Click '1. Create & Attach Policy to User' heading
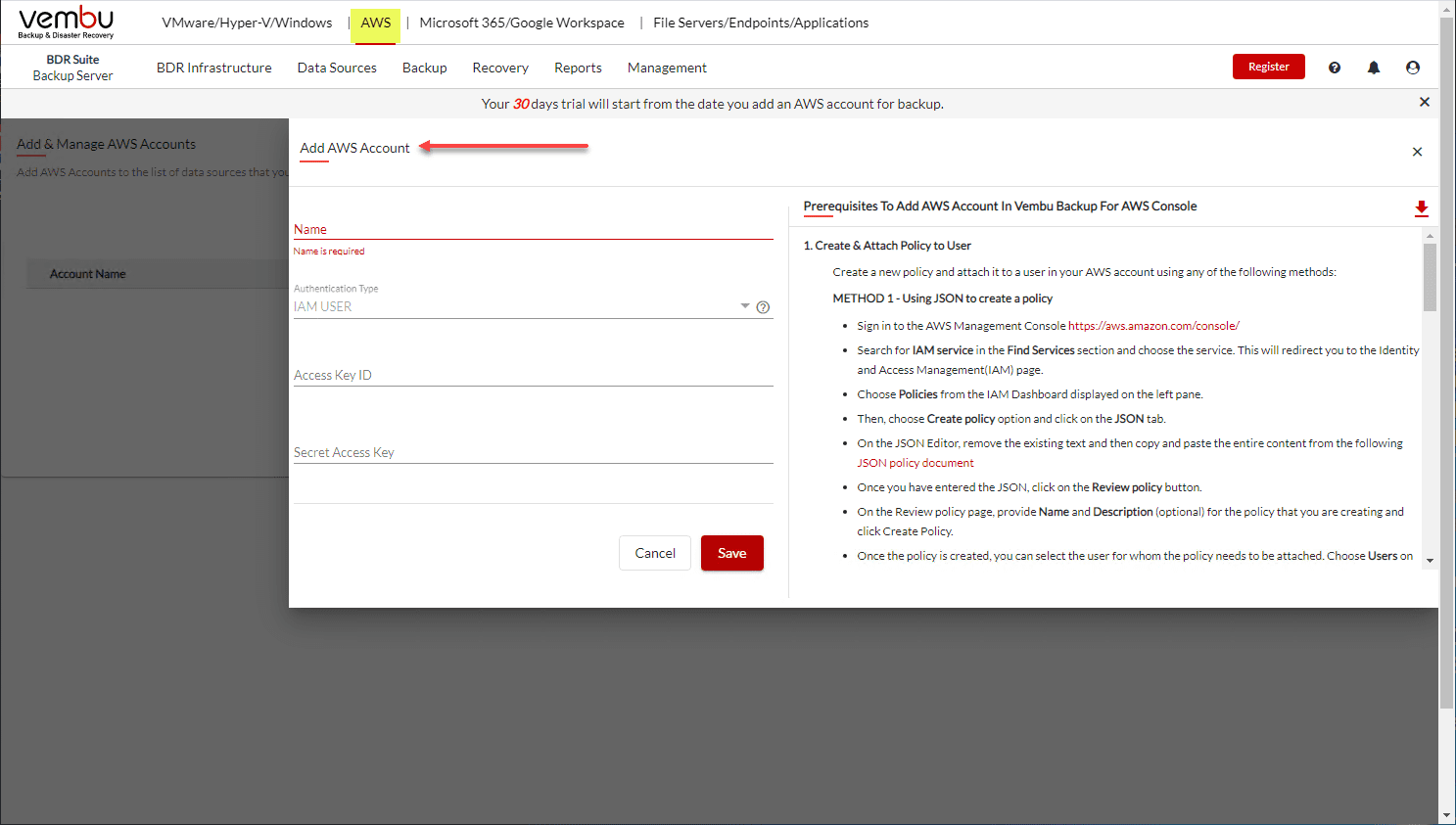 tap(887, 246)
